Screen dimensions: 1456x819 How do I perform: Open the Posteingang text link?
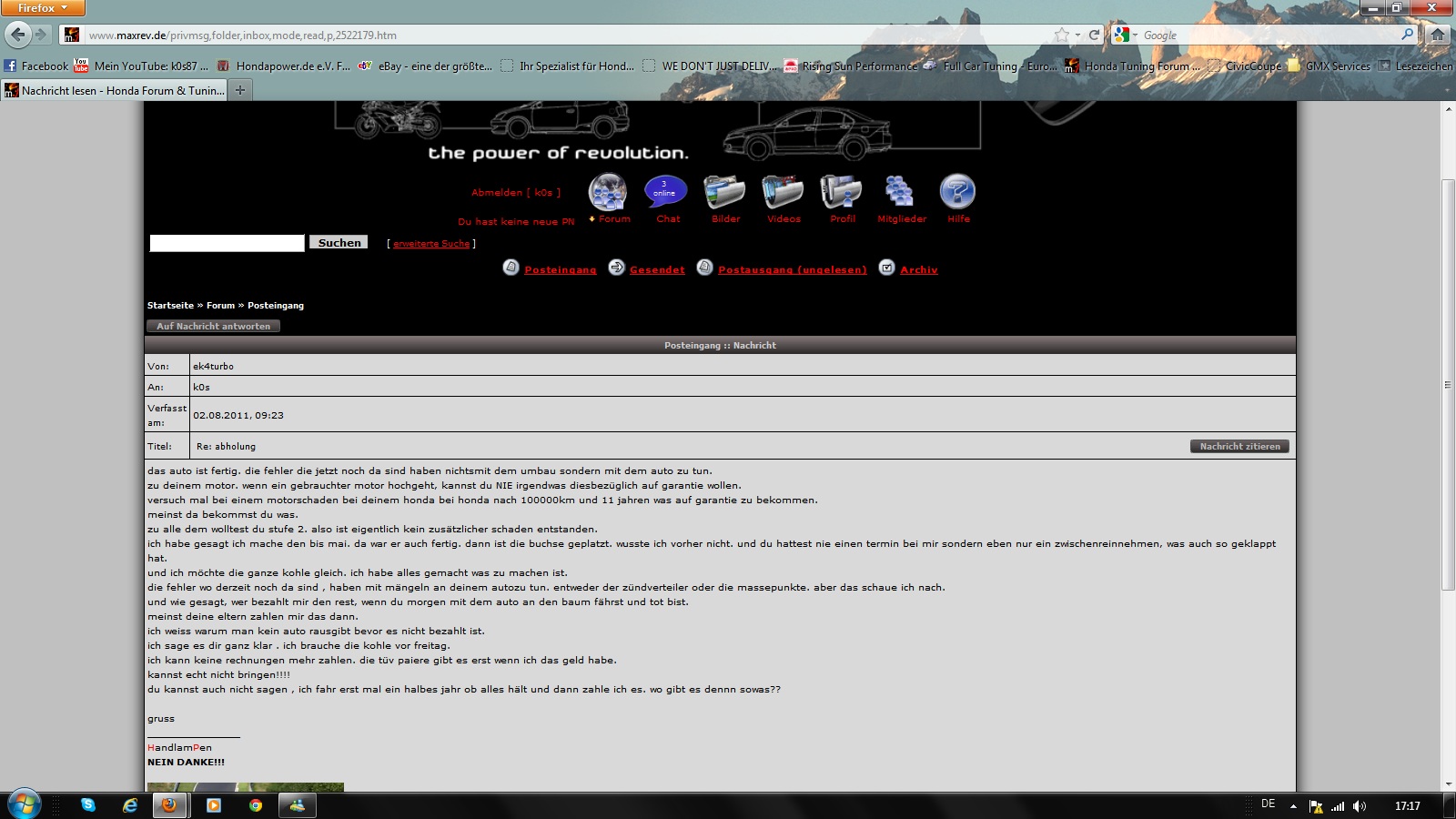tap(561, 269)
